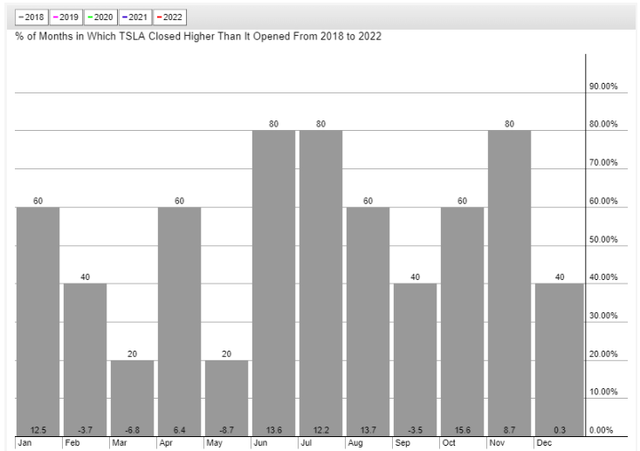The height and width of the screenshot is (451, 640).
Task: Click the 0.3 value in December bar
Action: pyautogui.click(x=560, y=430)
